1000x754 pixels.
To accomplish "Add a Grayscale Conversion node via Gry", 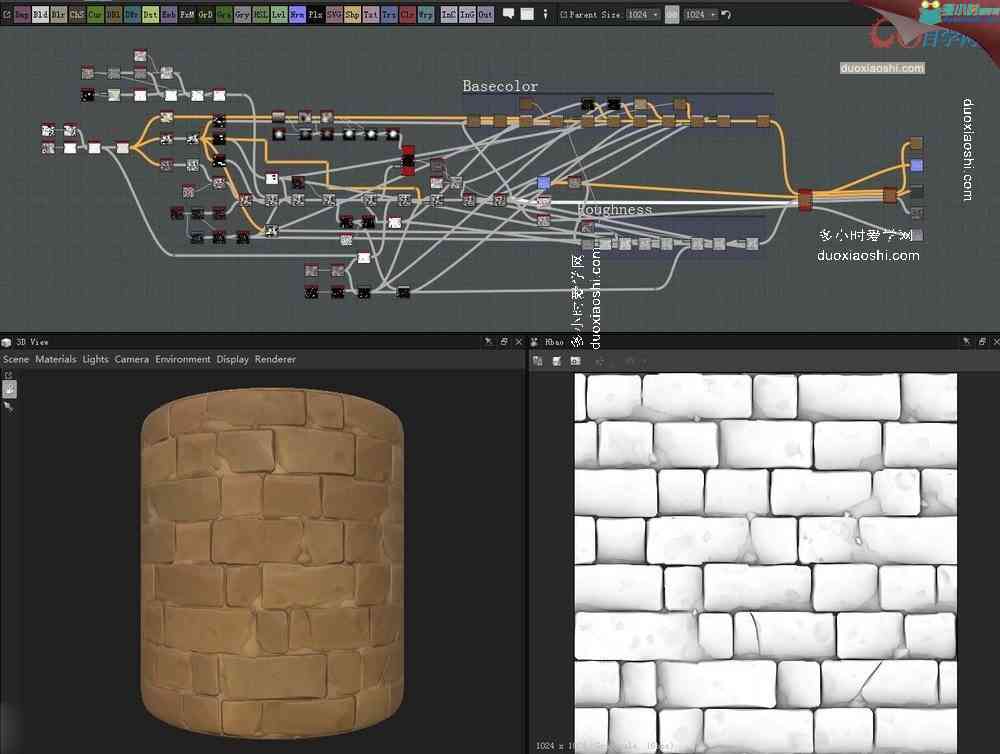I will click(242, 14).
